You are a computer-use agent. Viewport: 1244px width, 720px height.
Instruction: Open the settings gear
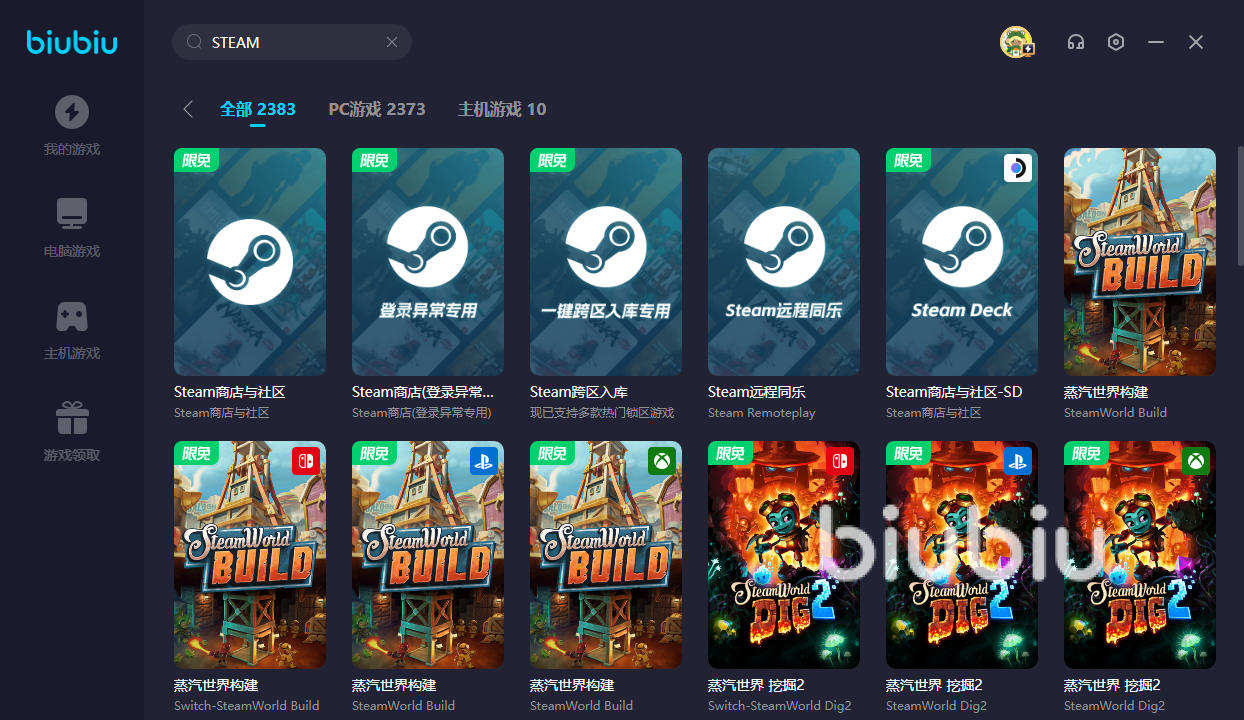tap(1116, 42)
